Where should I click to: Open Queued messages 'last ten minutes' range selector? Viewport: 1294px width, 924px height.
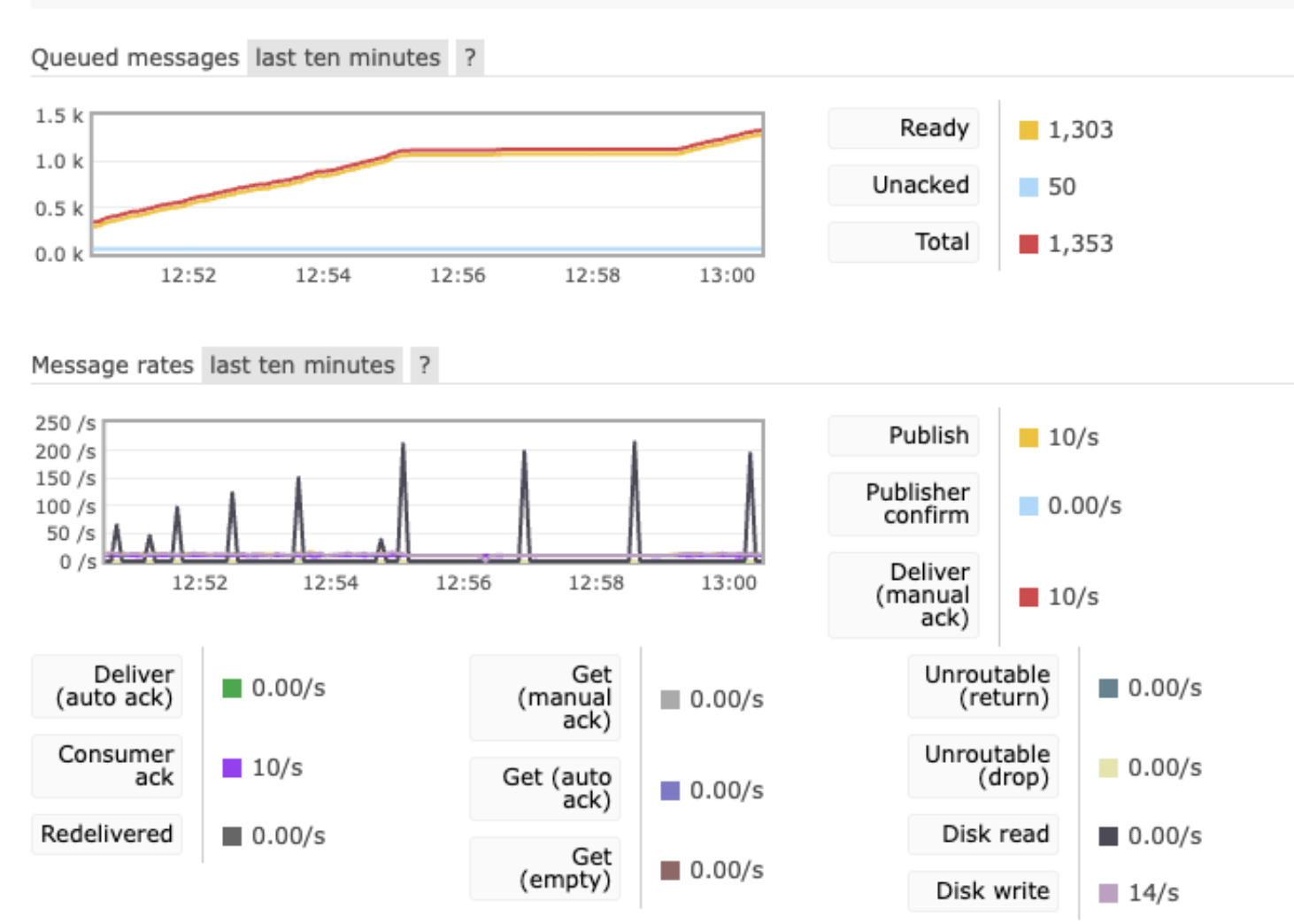[347, 58]
